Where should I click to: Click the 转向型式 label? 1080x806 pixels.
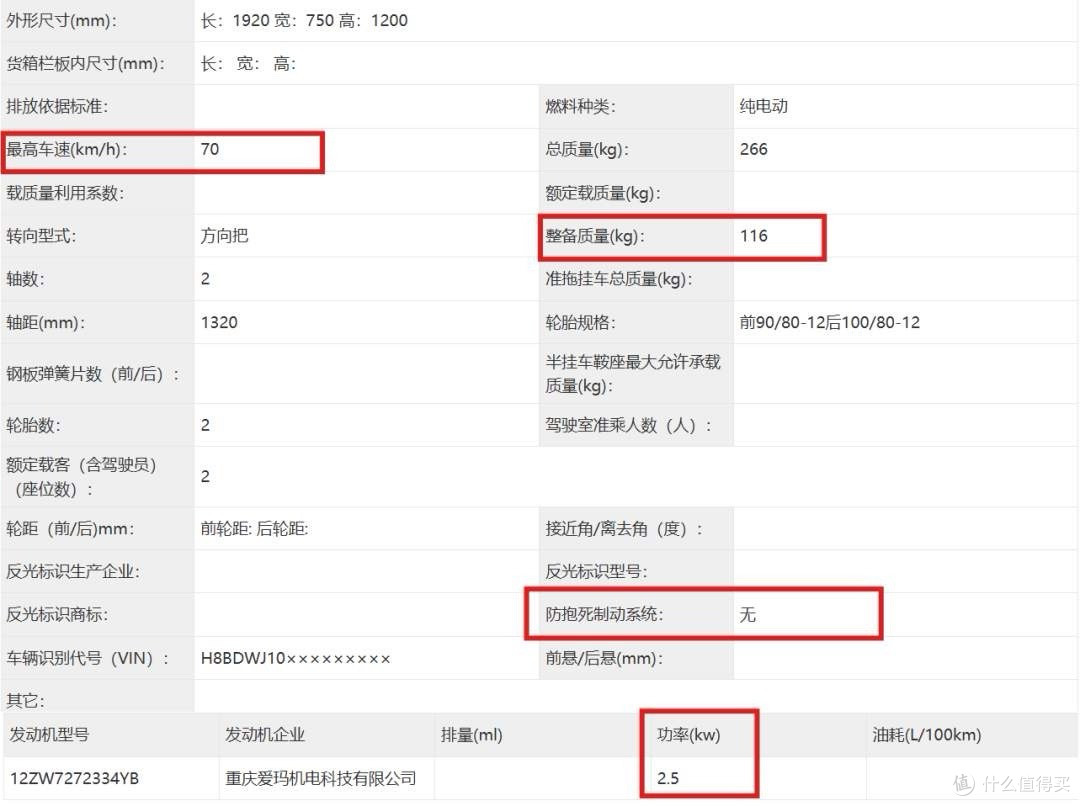pyautogui.click(x=41, y=236)
